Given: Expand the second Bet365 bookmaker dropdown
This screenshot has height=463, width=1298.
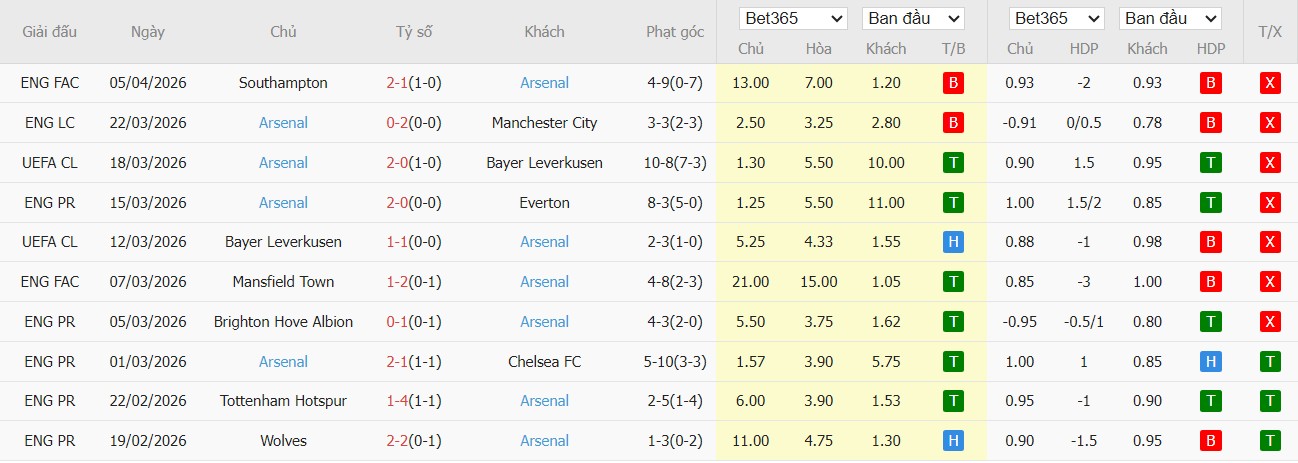Looking at the screenshot, I should [x=1057, y=18].
